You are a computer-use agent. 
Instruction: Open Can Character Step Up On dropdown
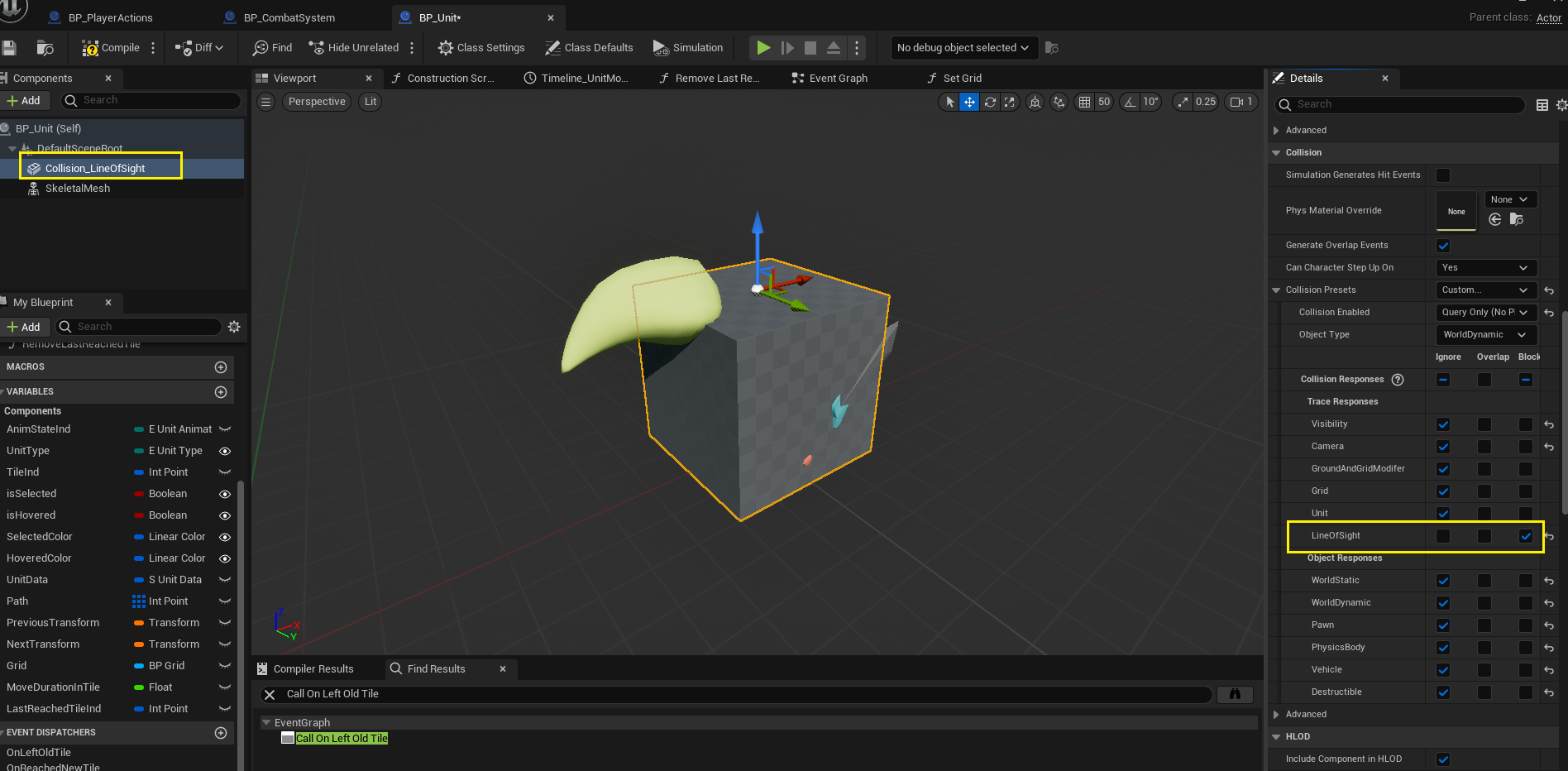coord(1486,268)
